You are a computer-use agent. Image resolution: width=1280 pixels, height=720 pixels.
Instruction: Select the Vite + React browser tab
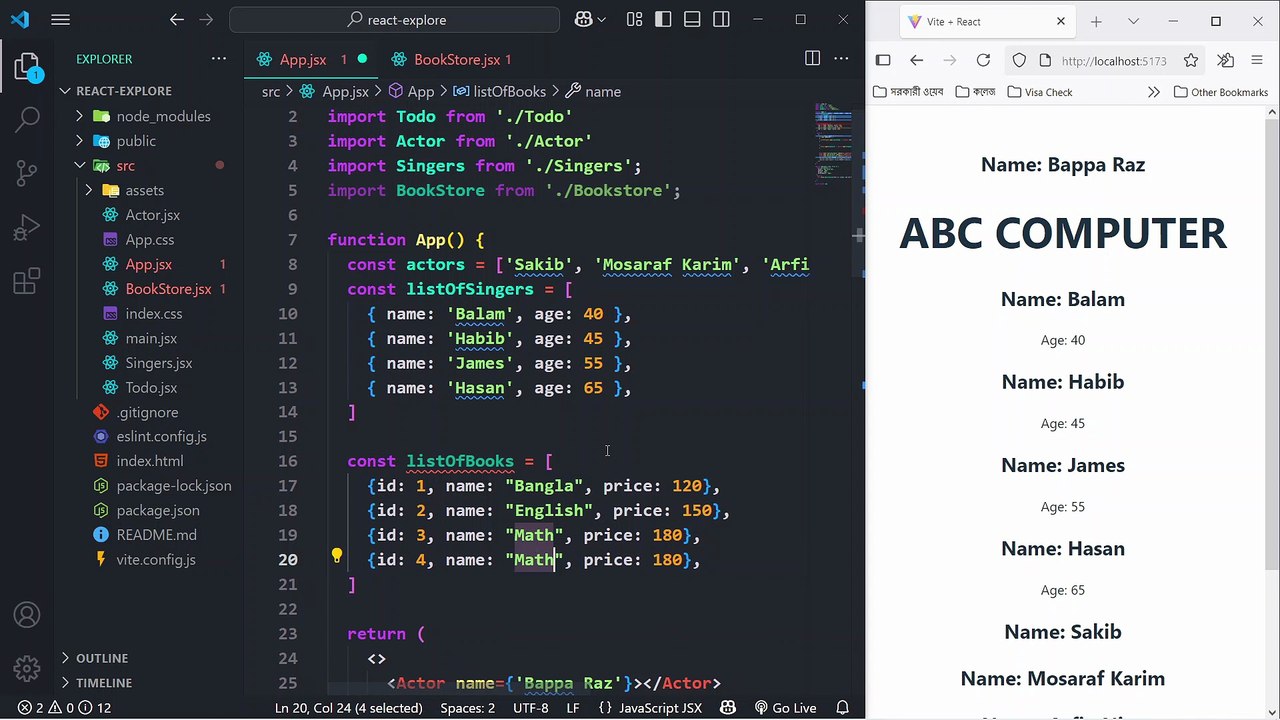[985, 21]
